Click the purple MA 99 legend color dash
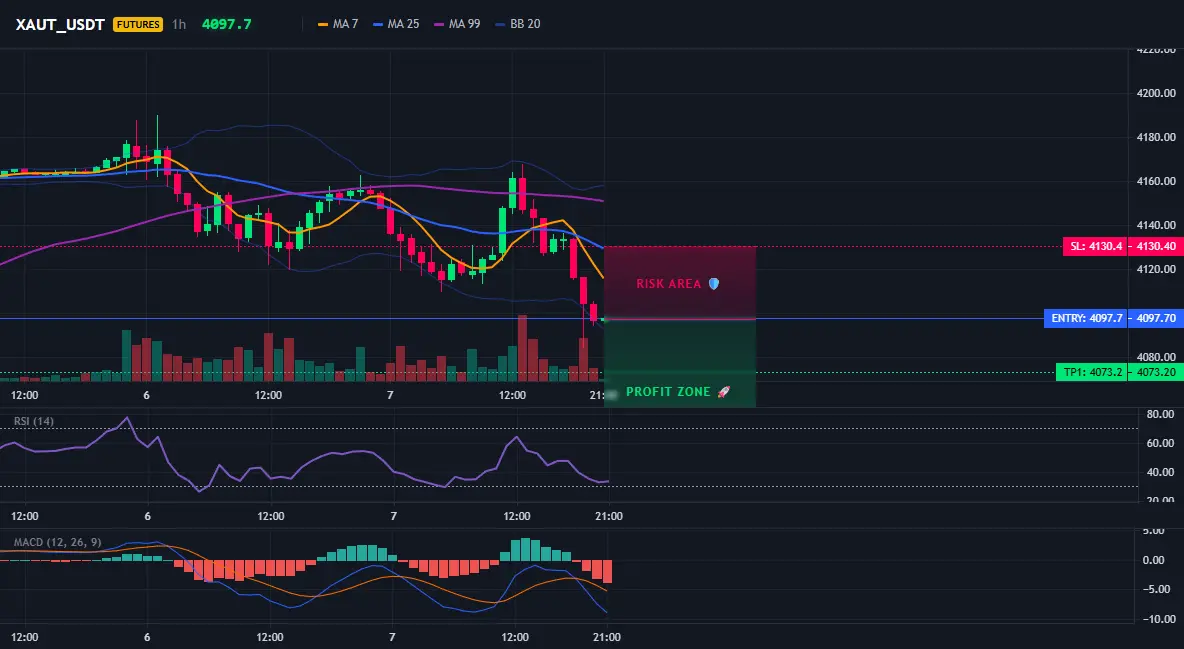Viewport: 1184px width, 649px height. [439, 24]
